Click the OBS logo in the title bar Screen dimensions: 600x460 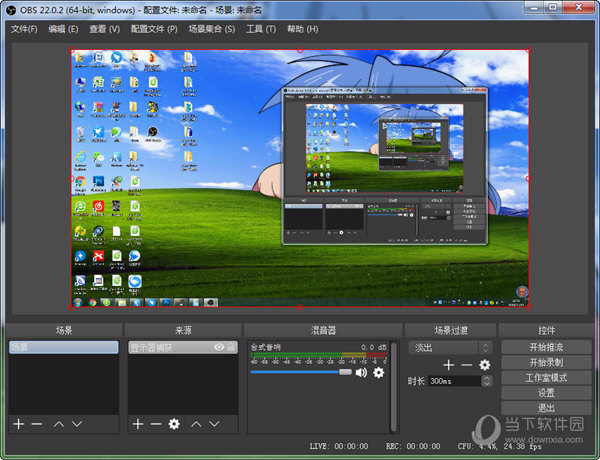(x=11, y=10)
